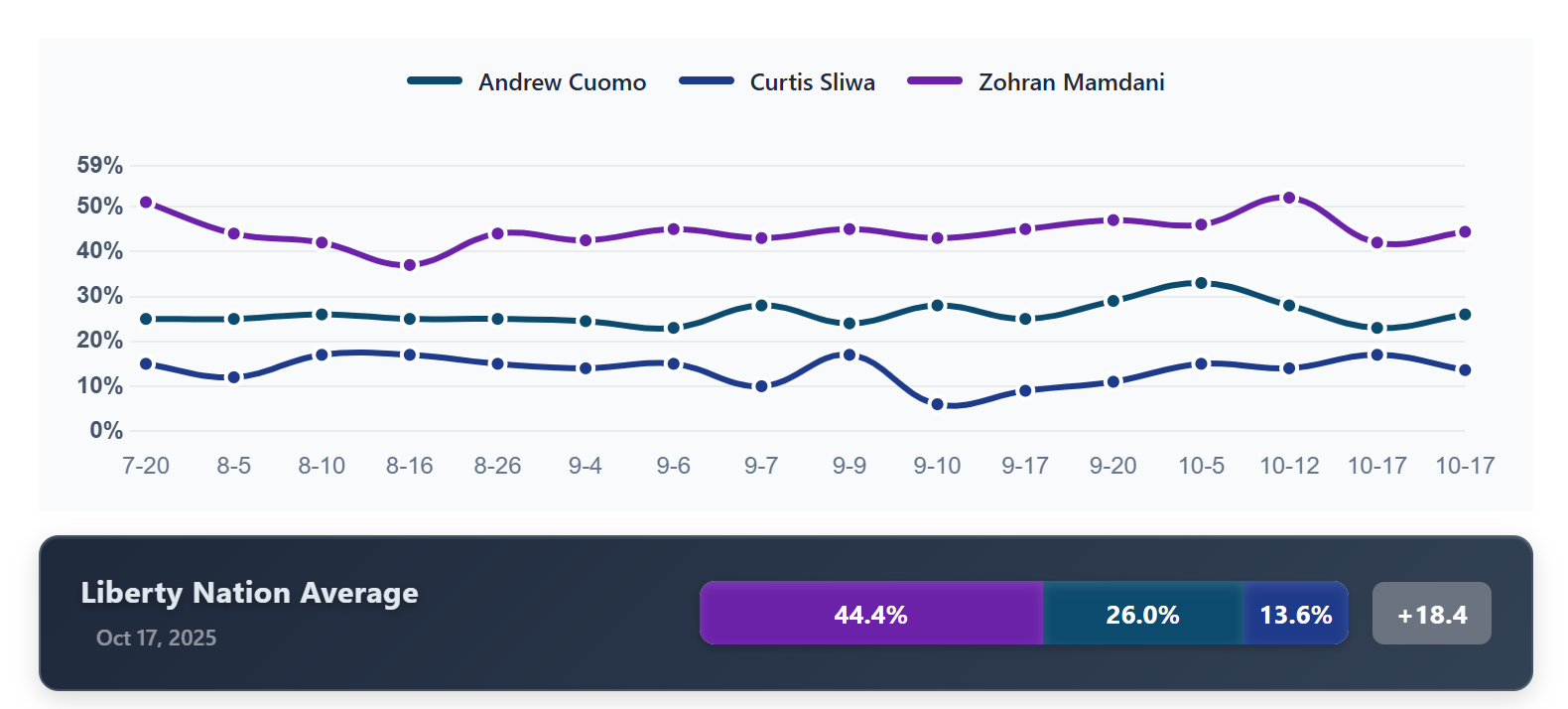Toggle the Andrew Cuomo legend label
This screenshot has width=1568, height=709.
(x=562, y=82)
